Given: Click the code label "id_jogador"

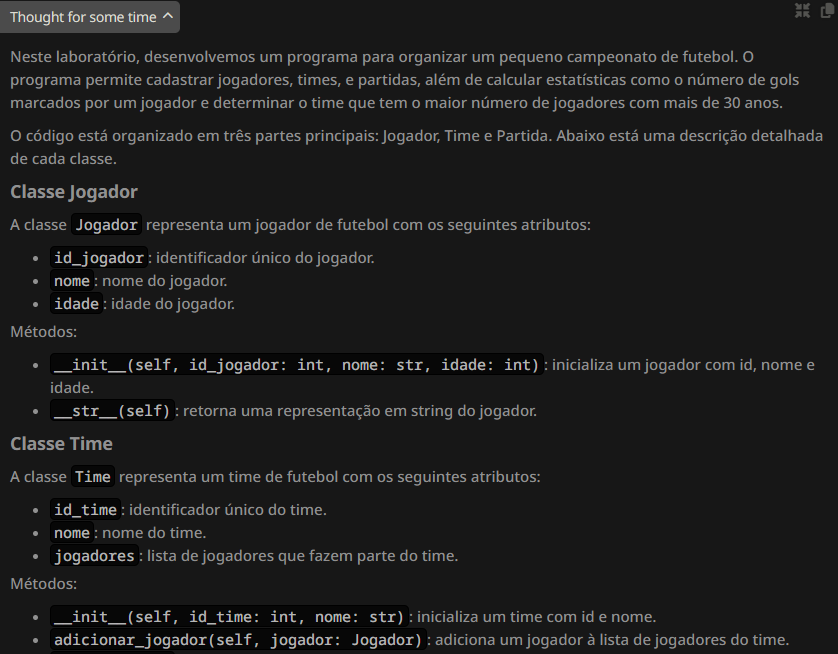Looking at the screenshot, I should pyautogui.click(x=99, y=258).
